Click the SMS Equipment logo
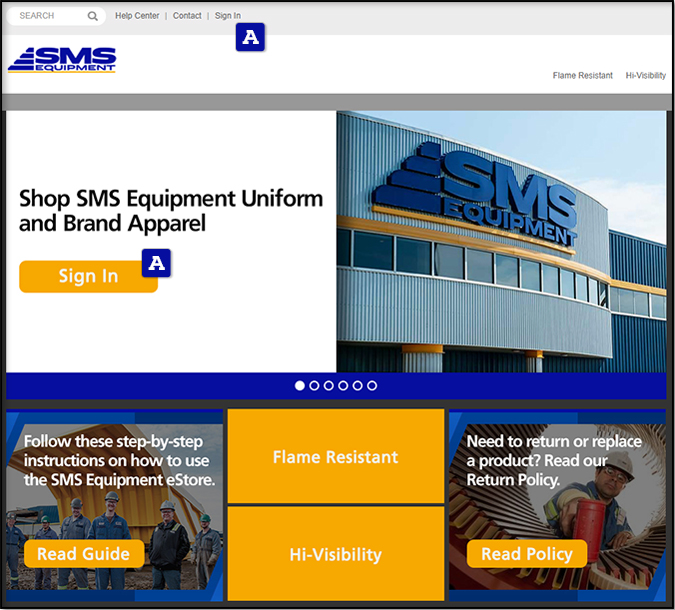 click(x=62, y=60)
